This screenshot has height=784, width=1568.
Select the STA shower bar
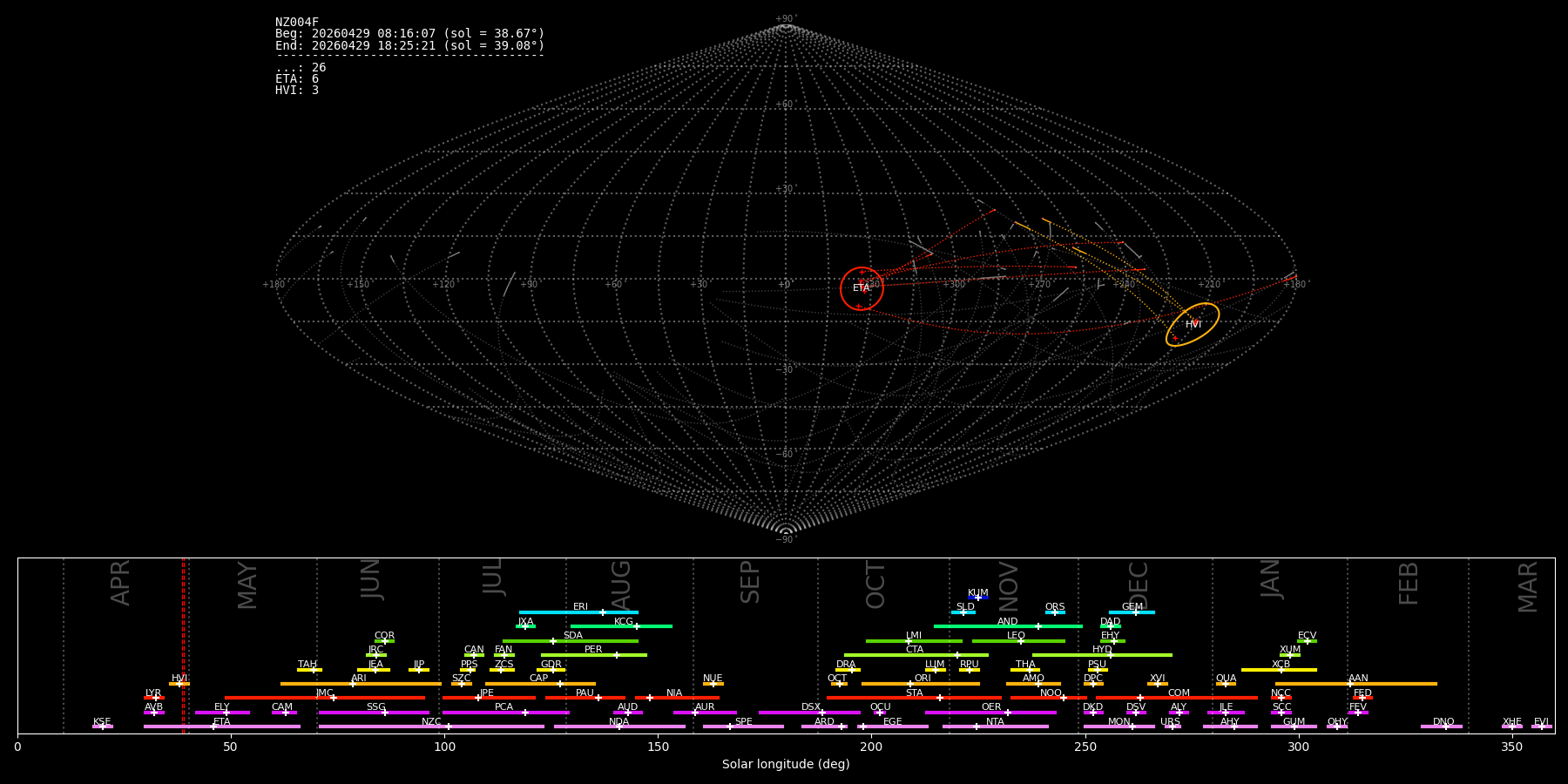coord(914,698)
